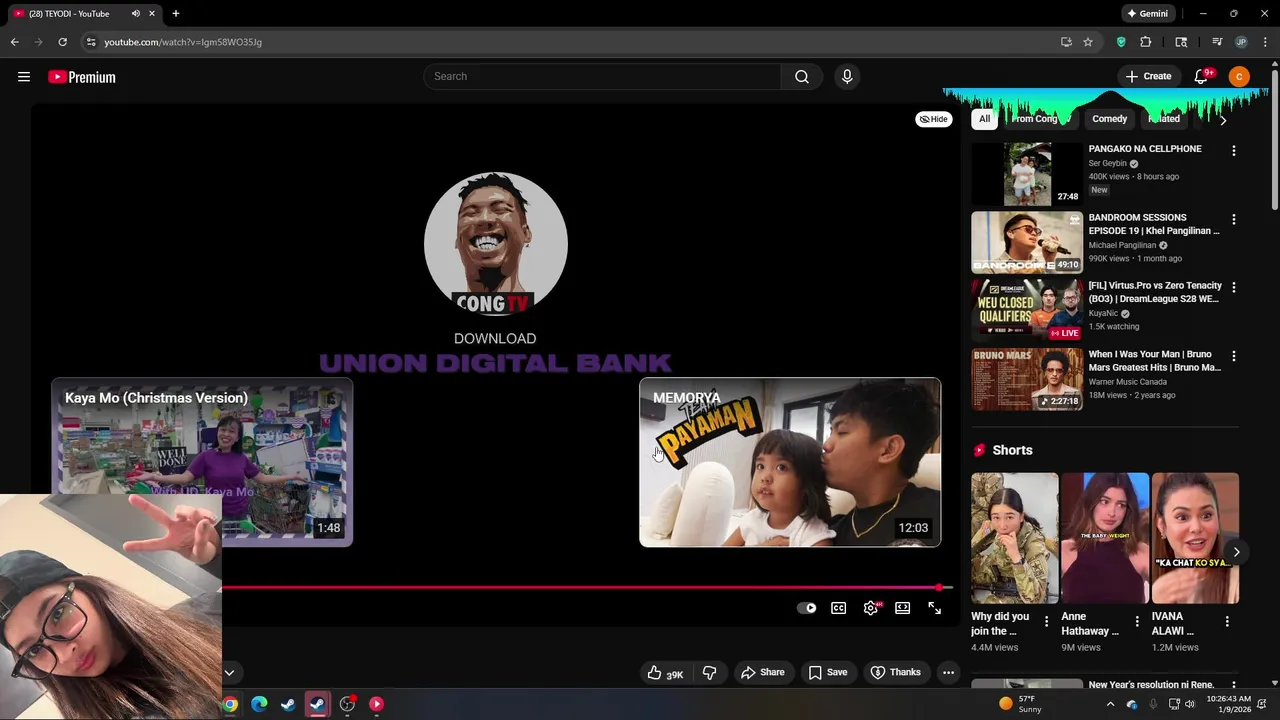
Task: Open options for IVANA ALAWI short
Action: coord(1227,621)
